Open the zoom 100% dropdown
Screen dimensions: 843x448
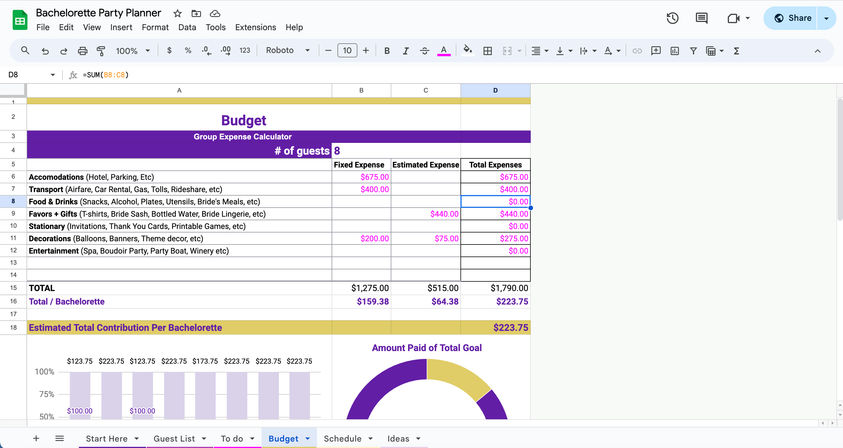tap(133, 51)
